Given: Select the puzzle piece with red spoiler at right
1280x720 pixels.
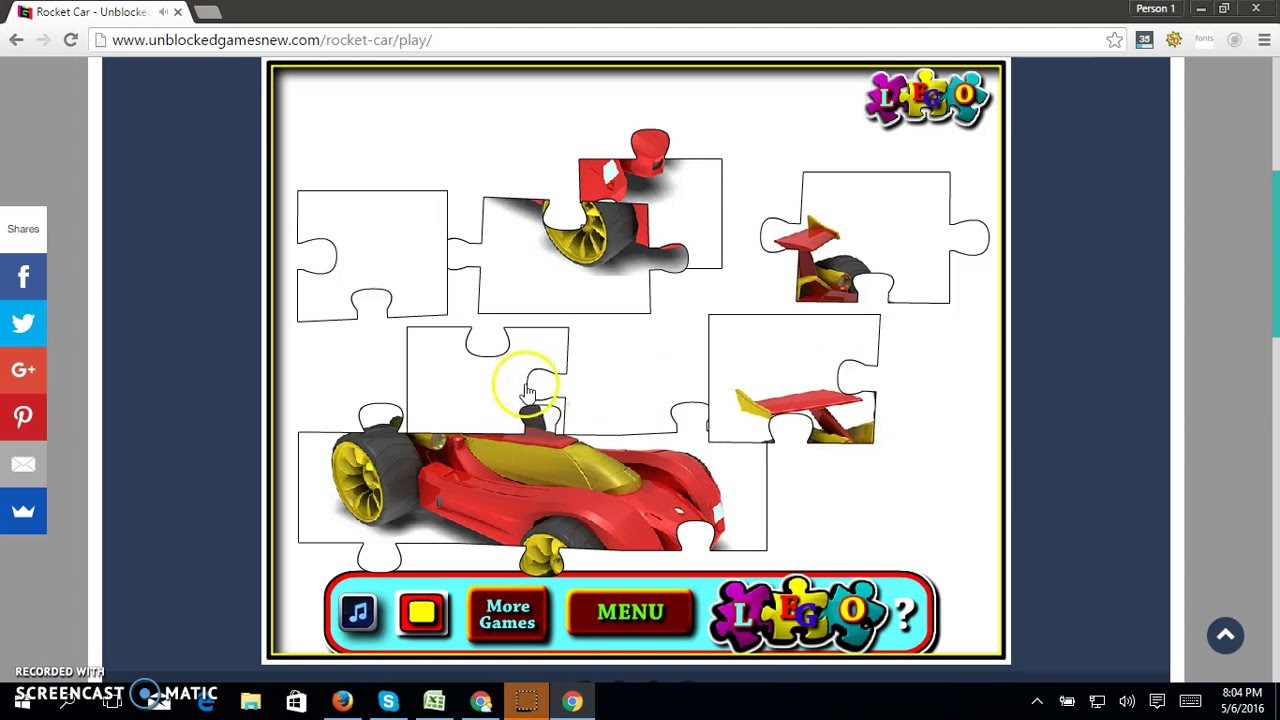Looking at the screenshot, I should [795, 380].
